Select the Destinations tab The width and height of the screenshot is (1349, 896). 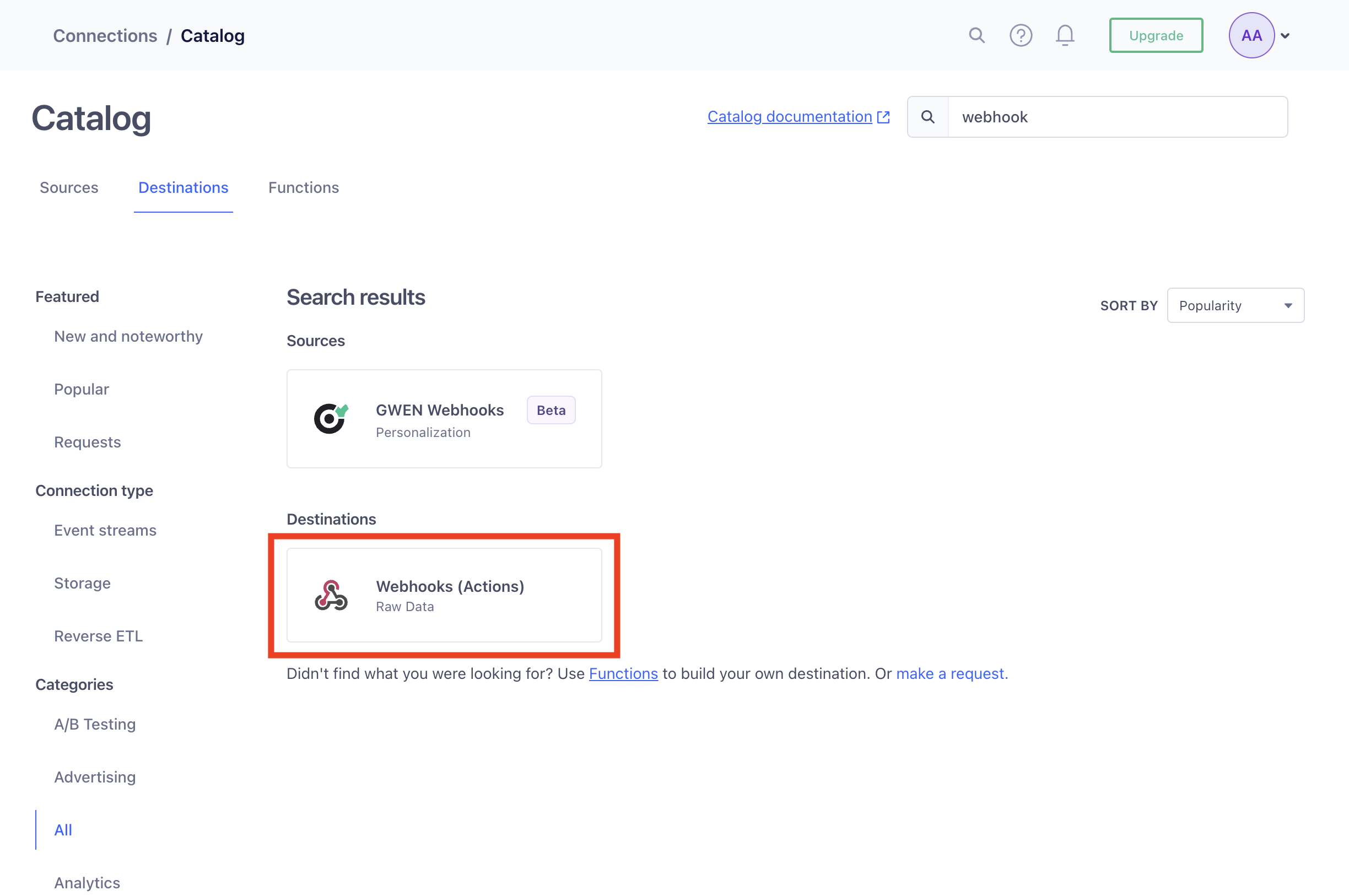pyautogui.click(x=184, y=187)
